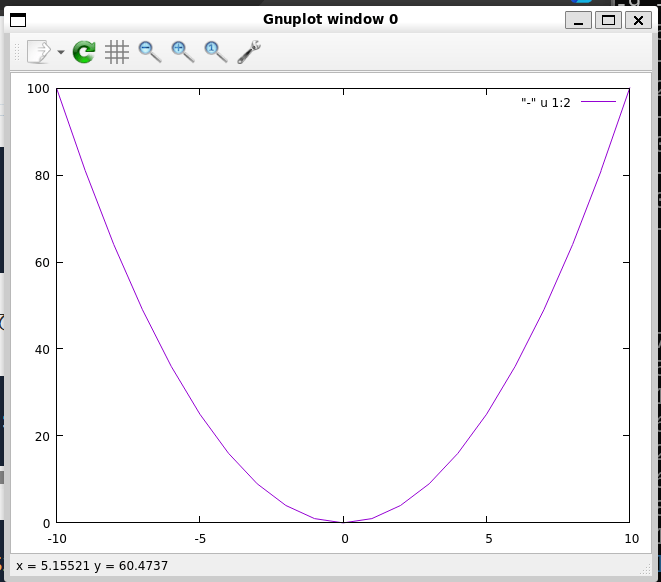Click the x-axis label 5
This screenshot has height=582, width=661.
[488, 539]
